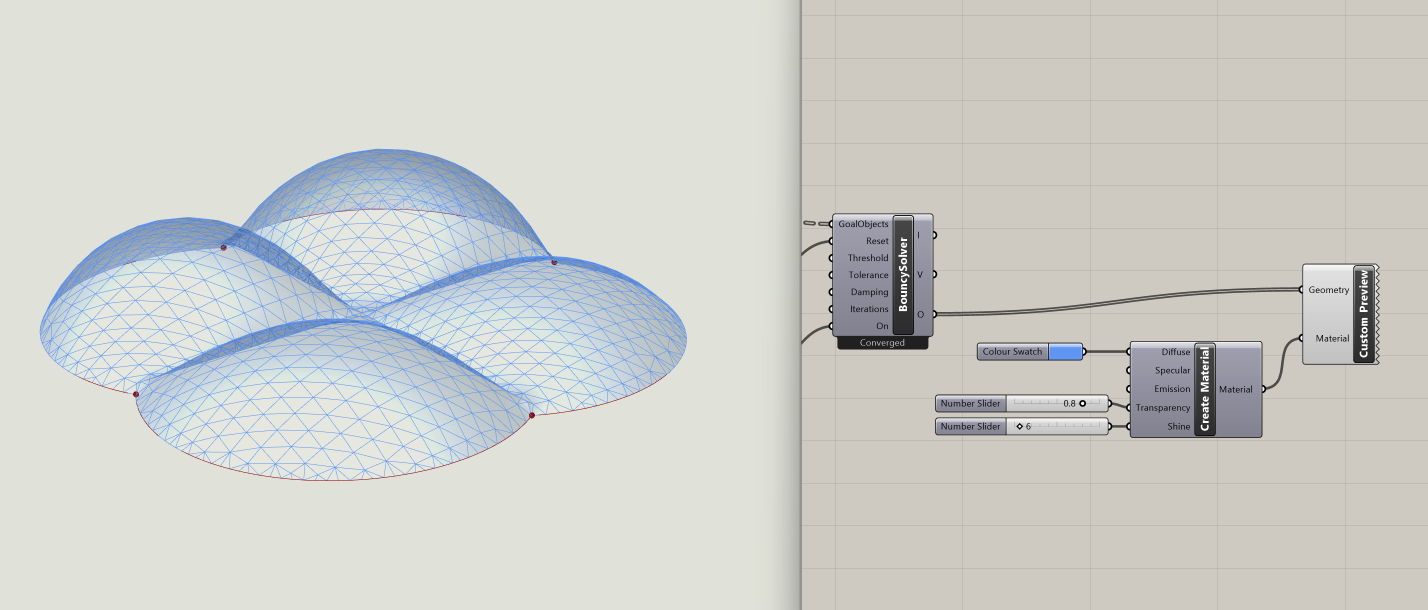This screenshot has height=610, width=1428.
Task: Click the red anchor point atop mesh
Action: (223, 247)
